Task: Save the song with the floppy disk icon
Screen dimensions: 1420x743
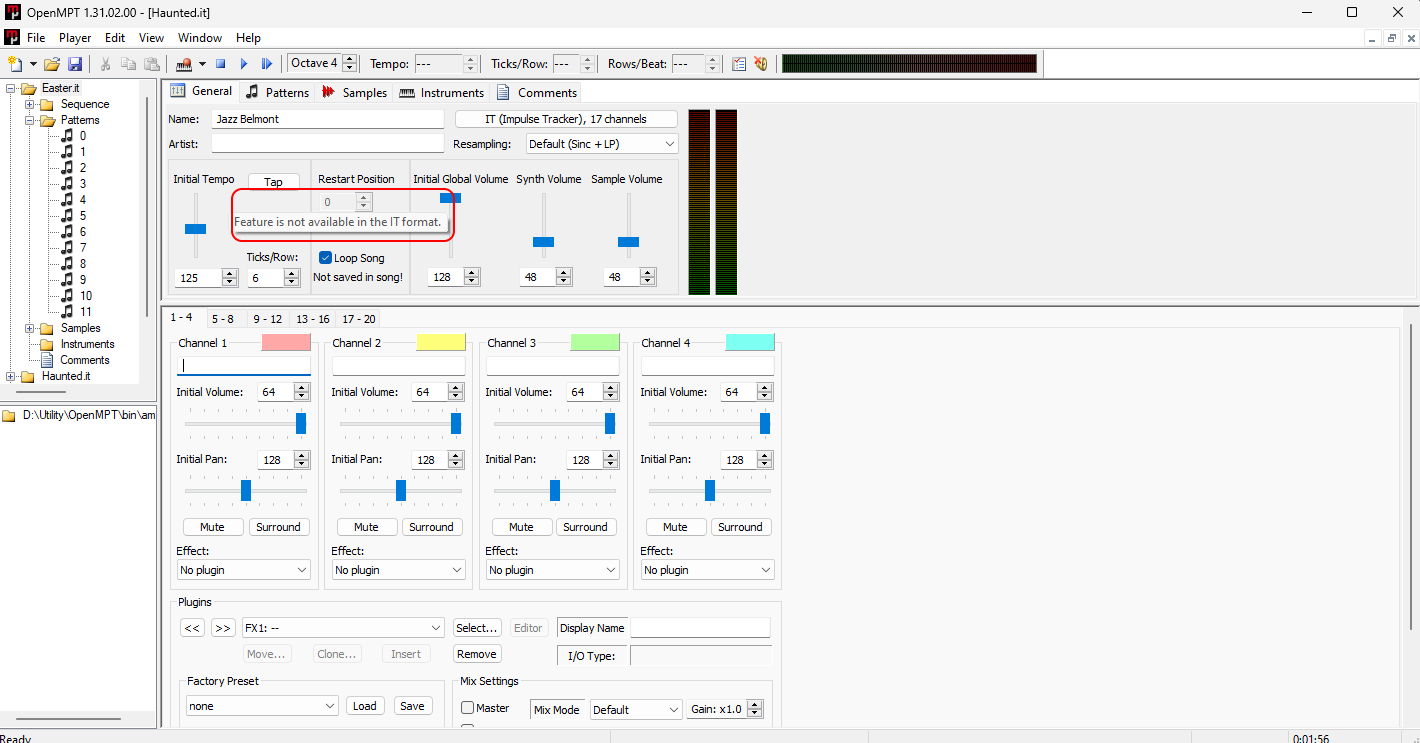Action: click(76, 64)
